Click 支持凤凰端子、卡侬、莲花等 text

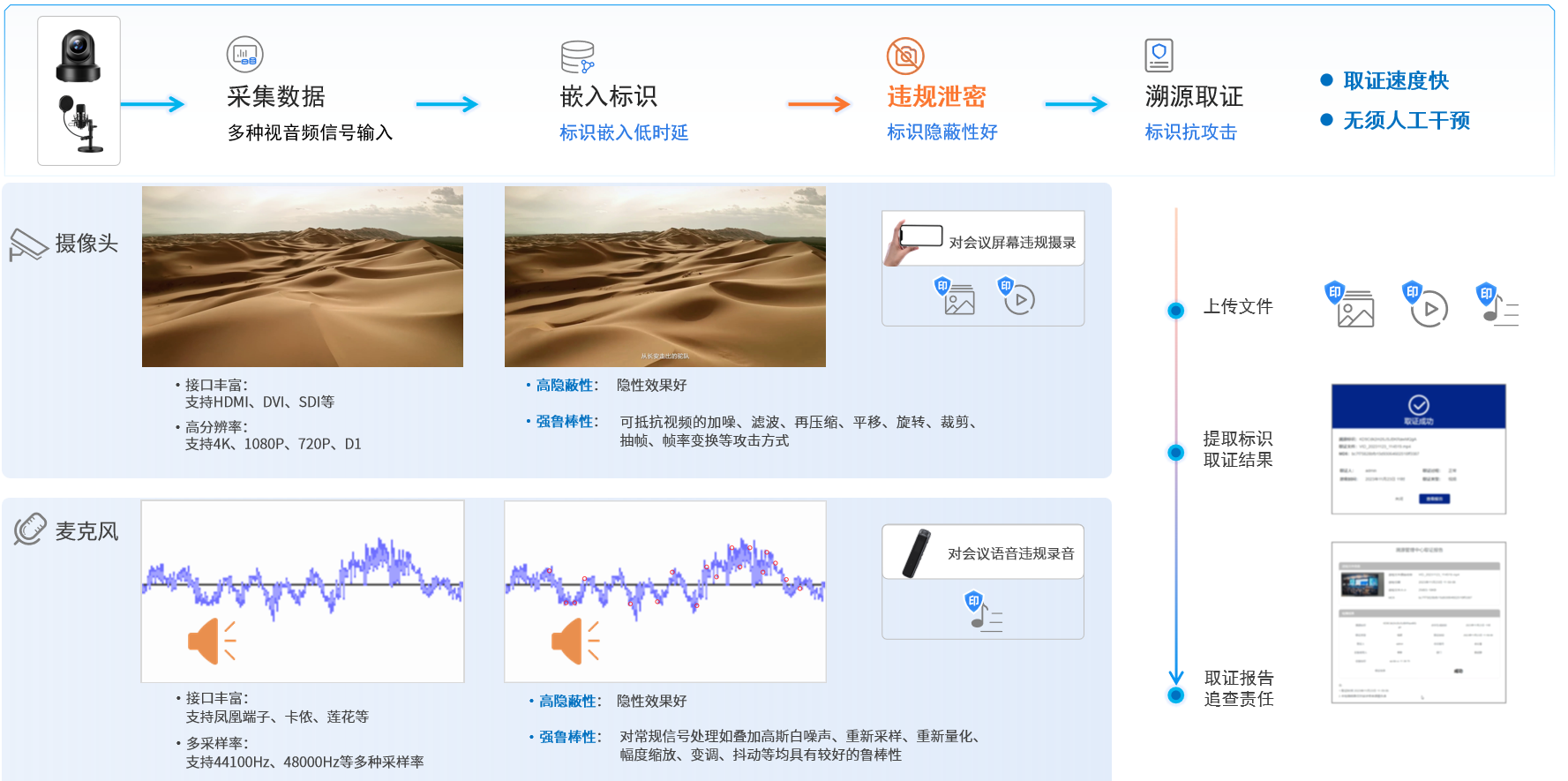pyautogui.click(x=277, y=717)
